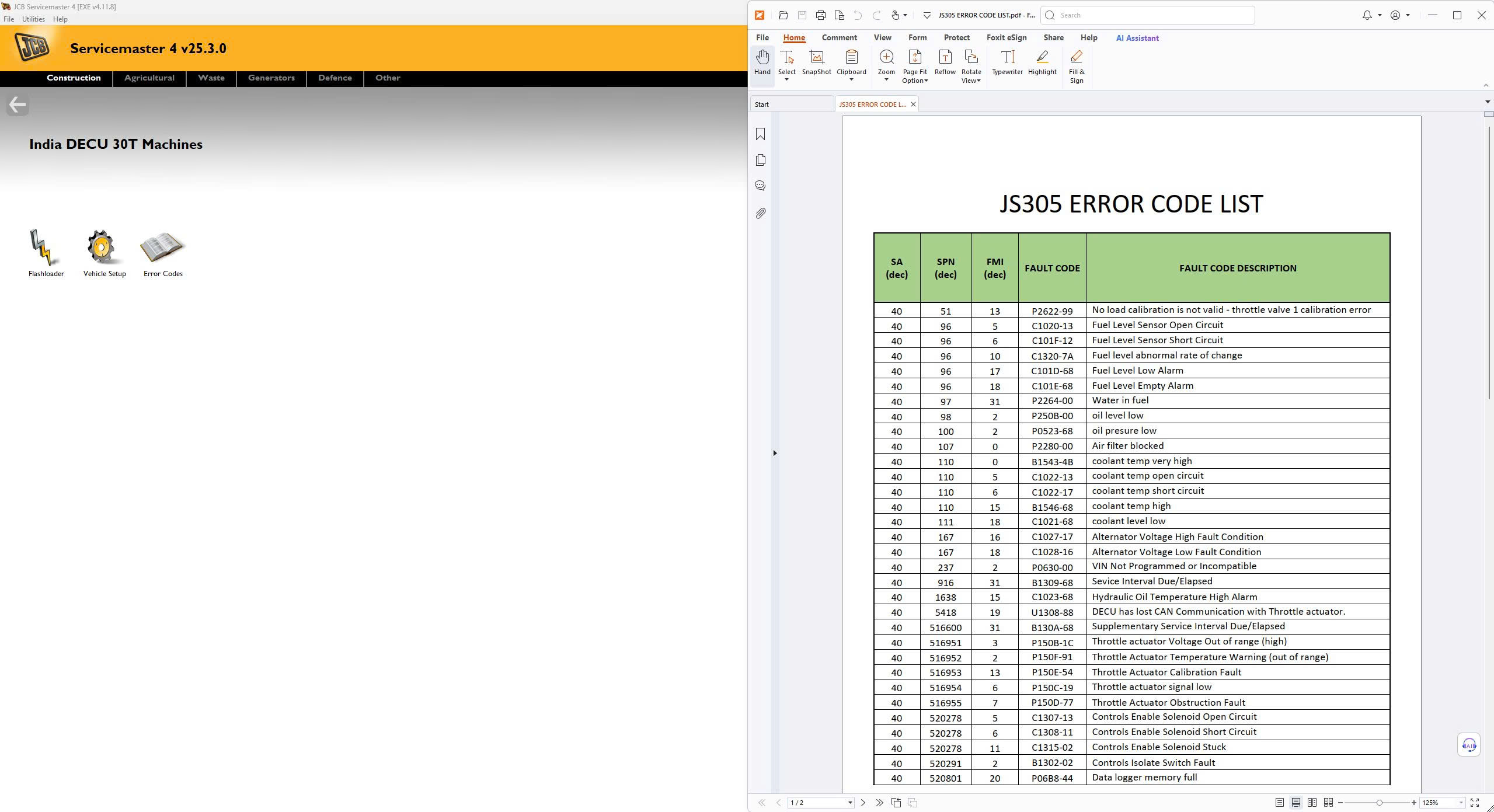Adjust the zoom slider handle
Screen dimensions: 1494x812
tap(1379, 803)
